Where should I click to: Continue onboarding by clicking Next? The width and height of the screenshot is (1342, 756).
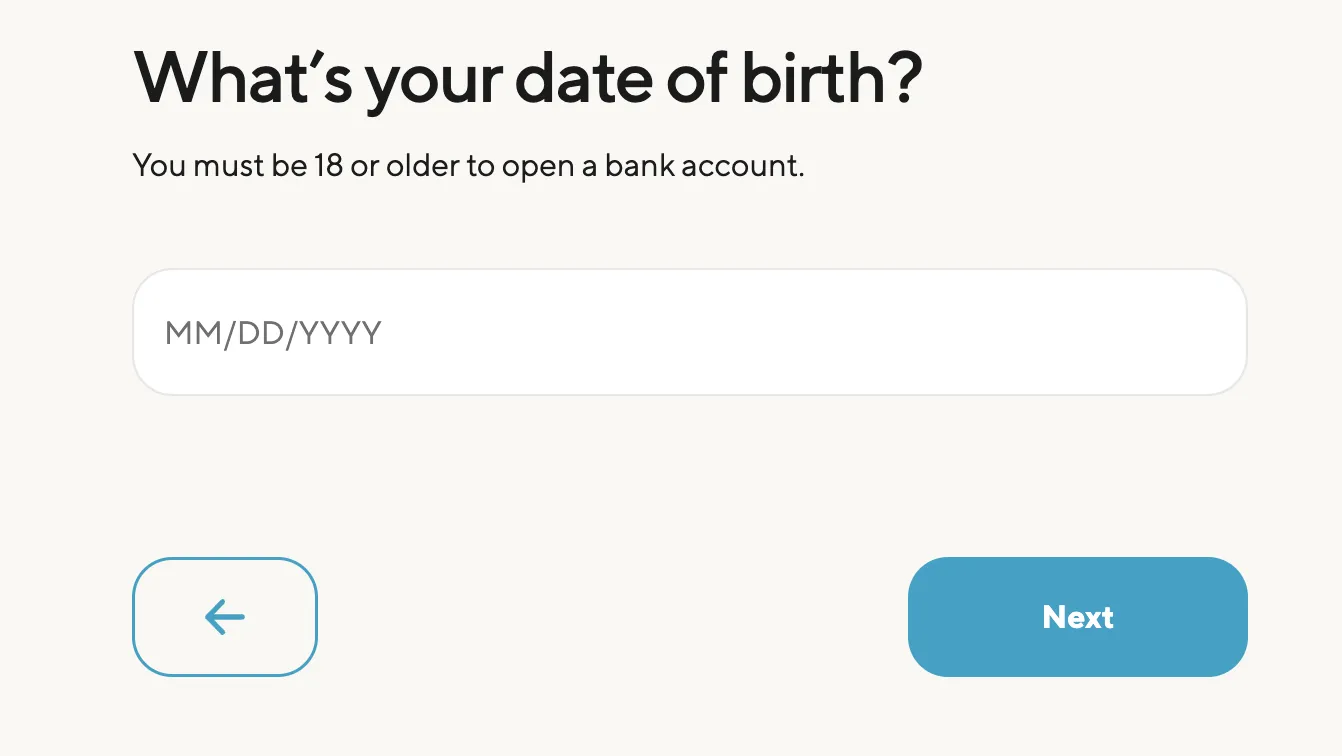[x=1077, y=617]
